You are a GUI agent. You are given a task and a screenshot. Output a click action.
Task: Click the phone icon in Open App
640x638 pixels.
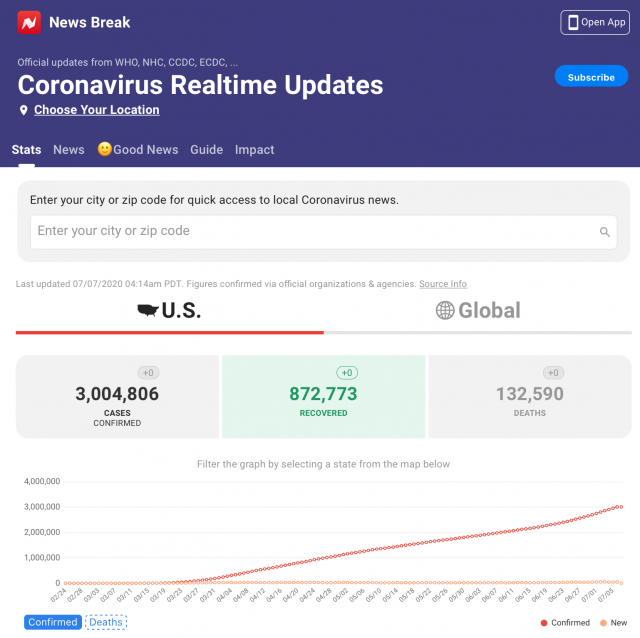(x=573, y=22)
